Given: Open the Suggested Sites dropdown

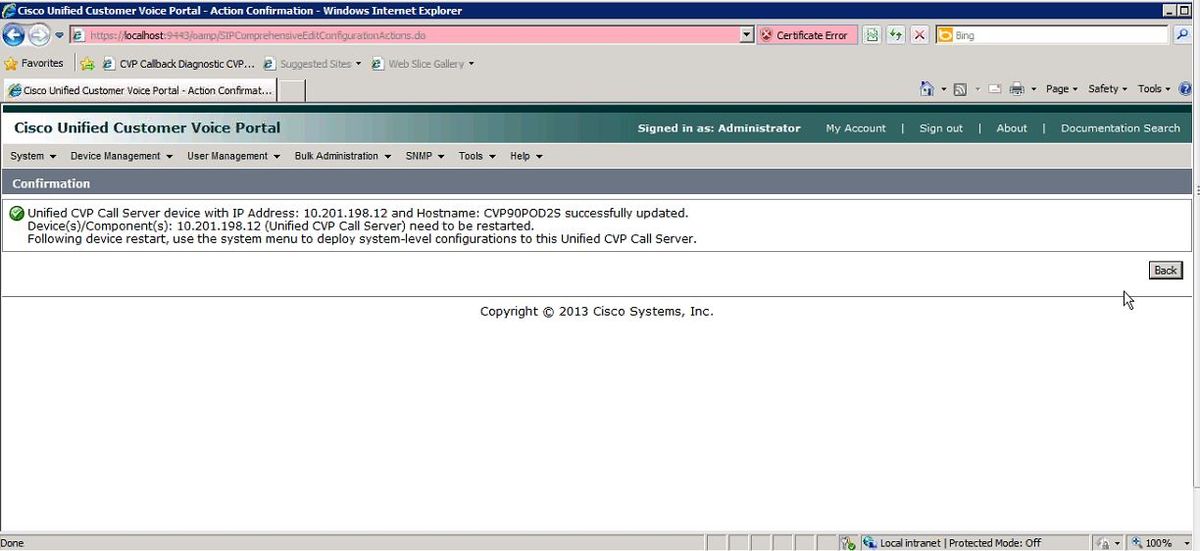Looking at the screenshot, I should 311,64.
